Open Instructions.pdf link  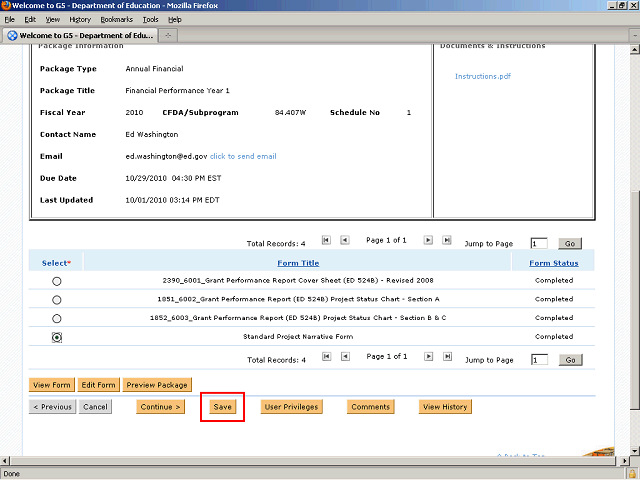coord(482,76)
